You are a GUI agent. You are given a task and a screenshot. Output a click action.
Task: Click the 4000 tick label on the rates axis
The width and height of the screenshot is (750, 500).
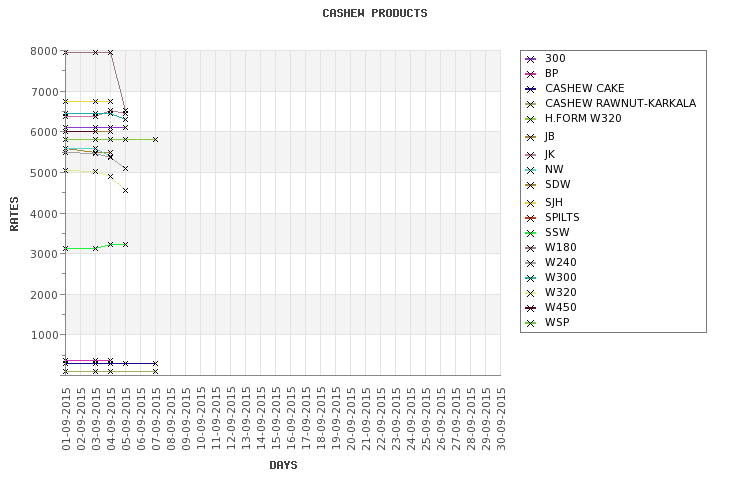coord(44,213)
